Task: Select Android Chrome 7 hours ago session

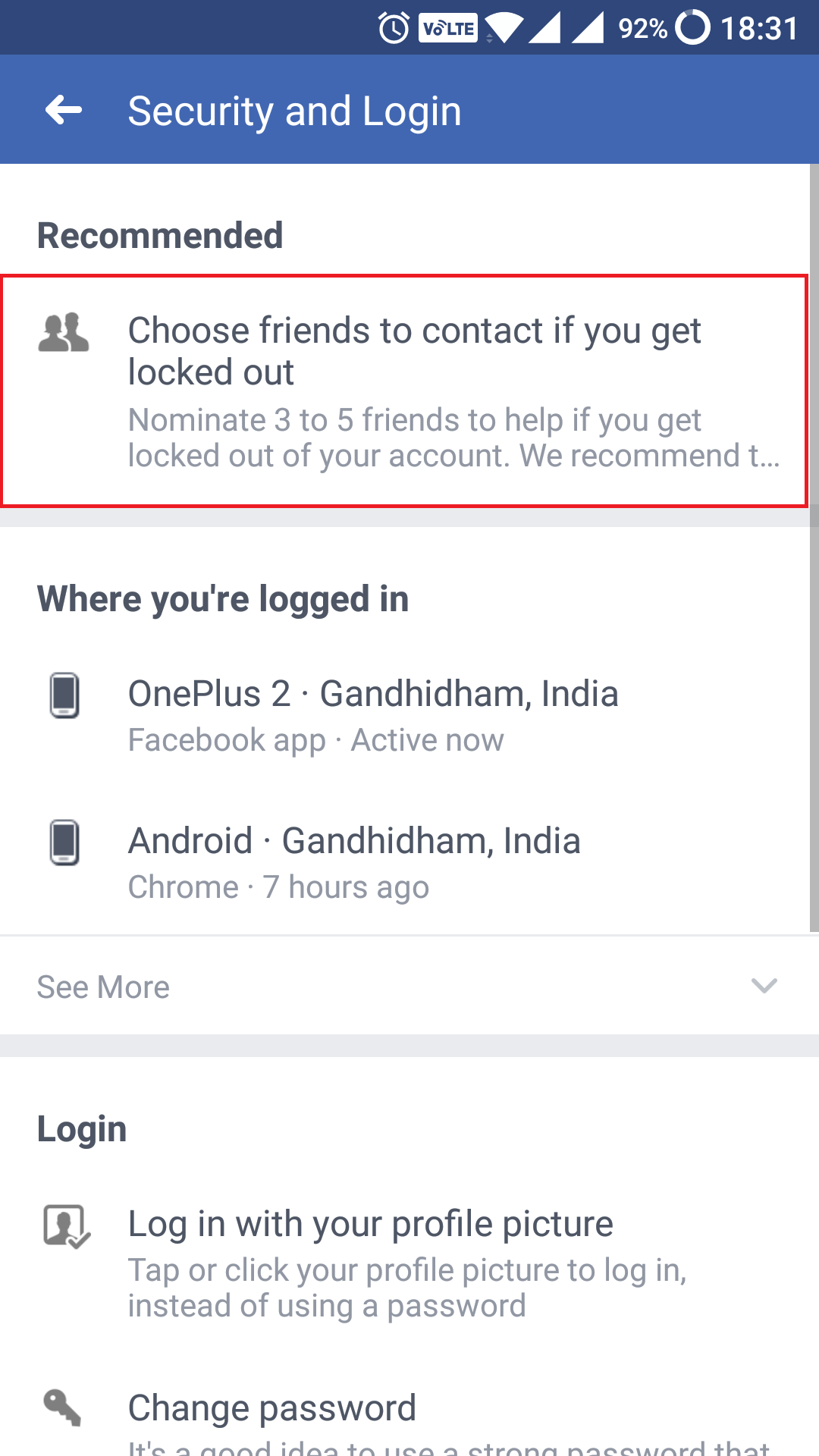Action: [x=409, y=862]
